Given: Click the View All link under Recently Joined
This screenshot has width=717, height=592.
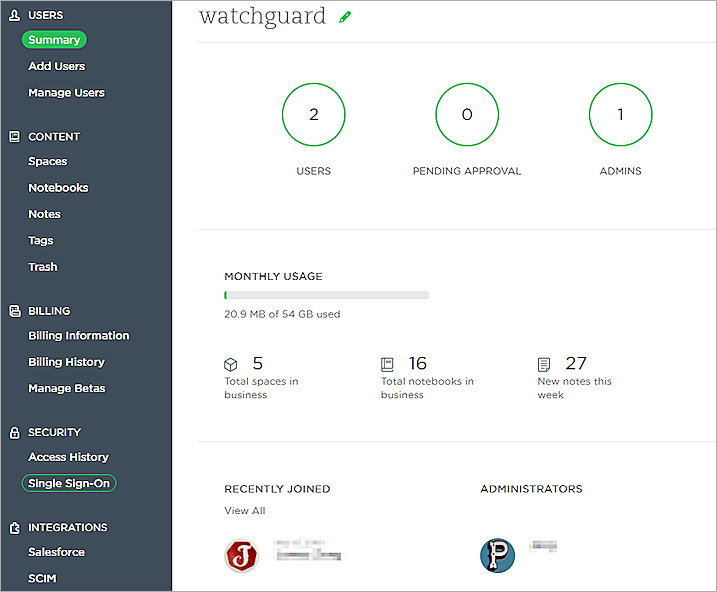Looking at the screenshot, I should (x=245, y=511).
